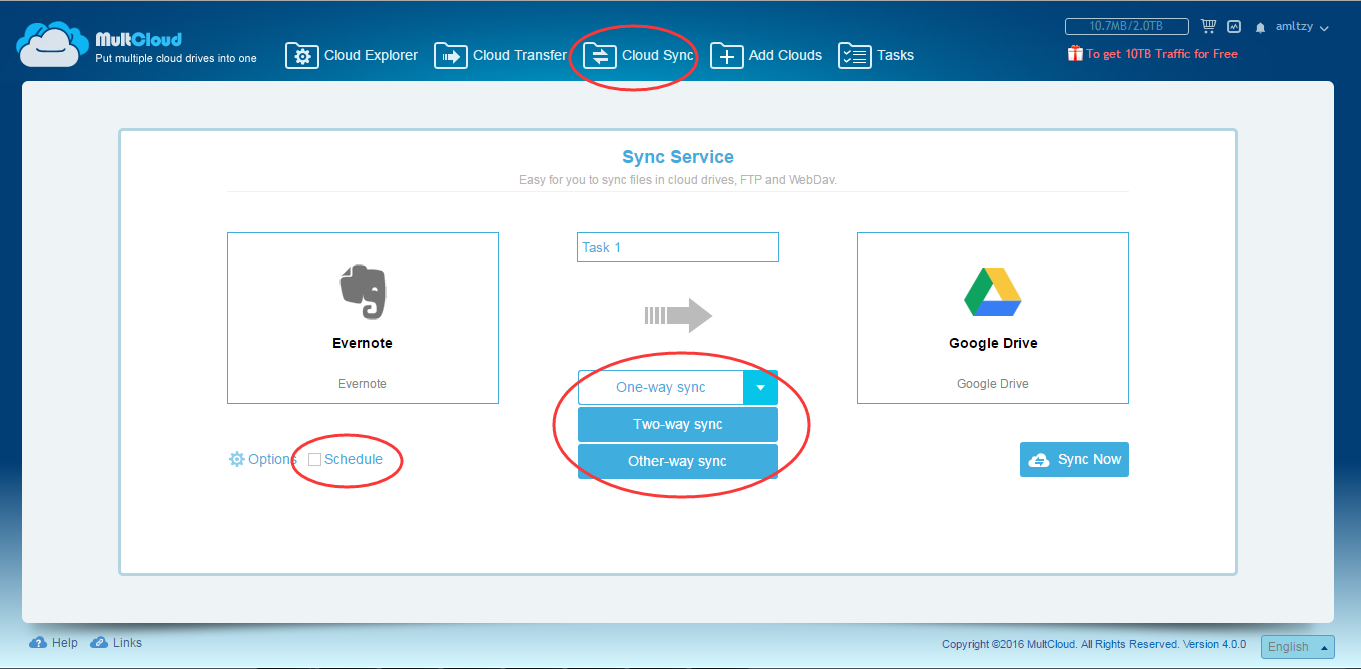Click the Help cloud icon
1361x669 pixels.
(x=38, y=642)
